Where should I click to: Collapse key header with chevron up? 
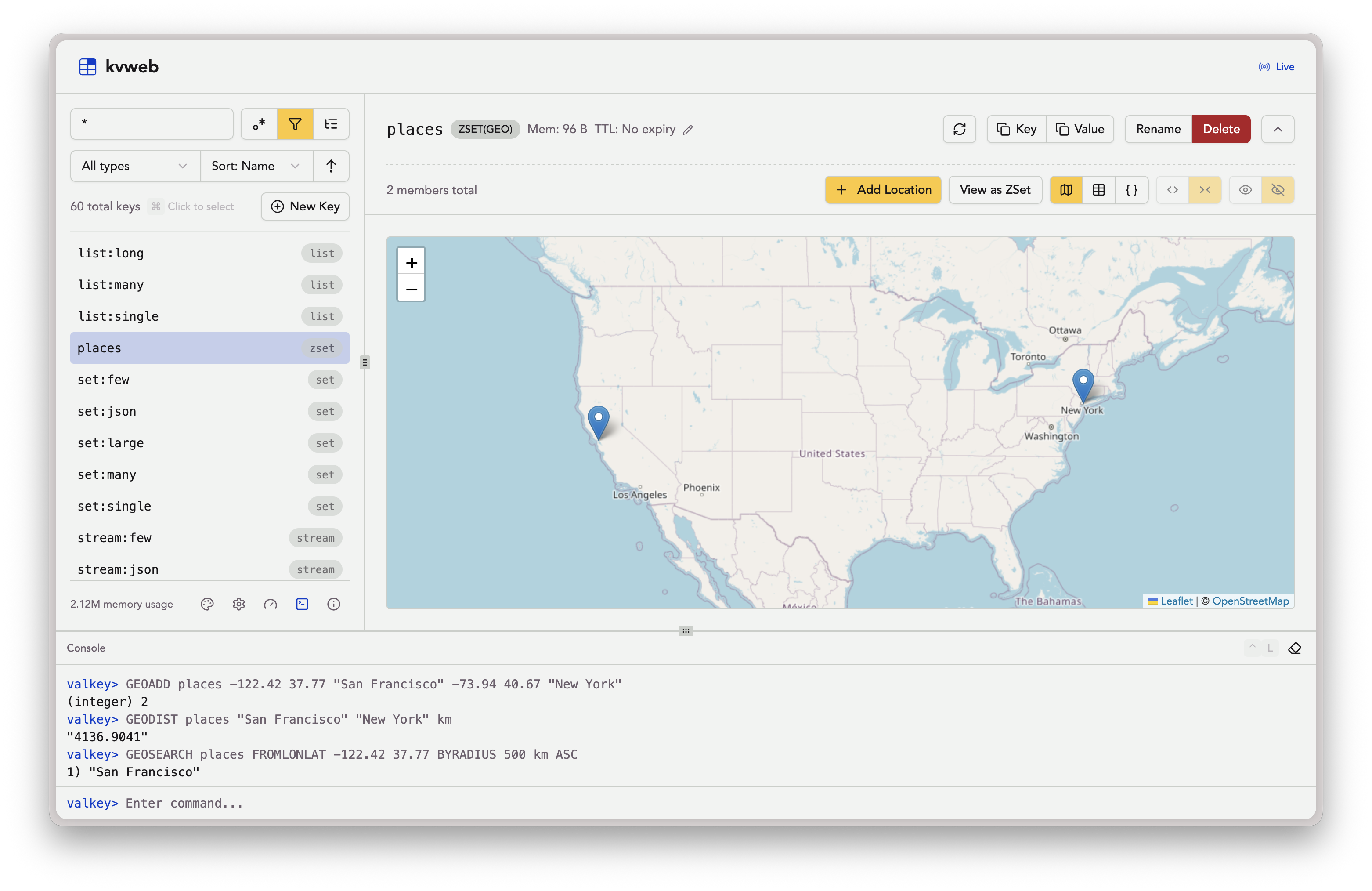click(x=1278, y=129)
